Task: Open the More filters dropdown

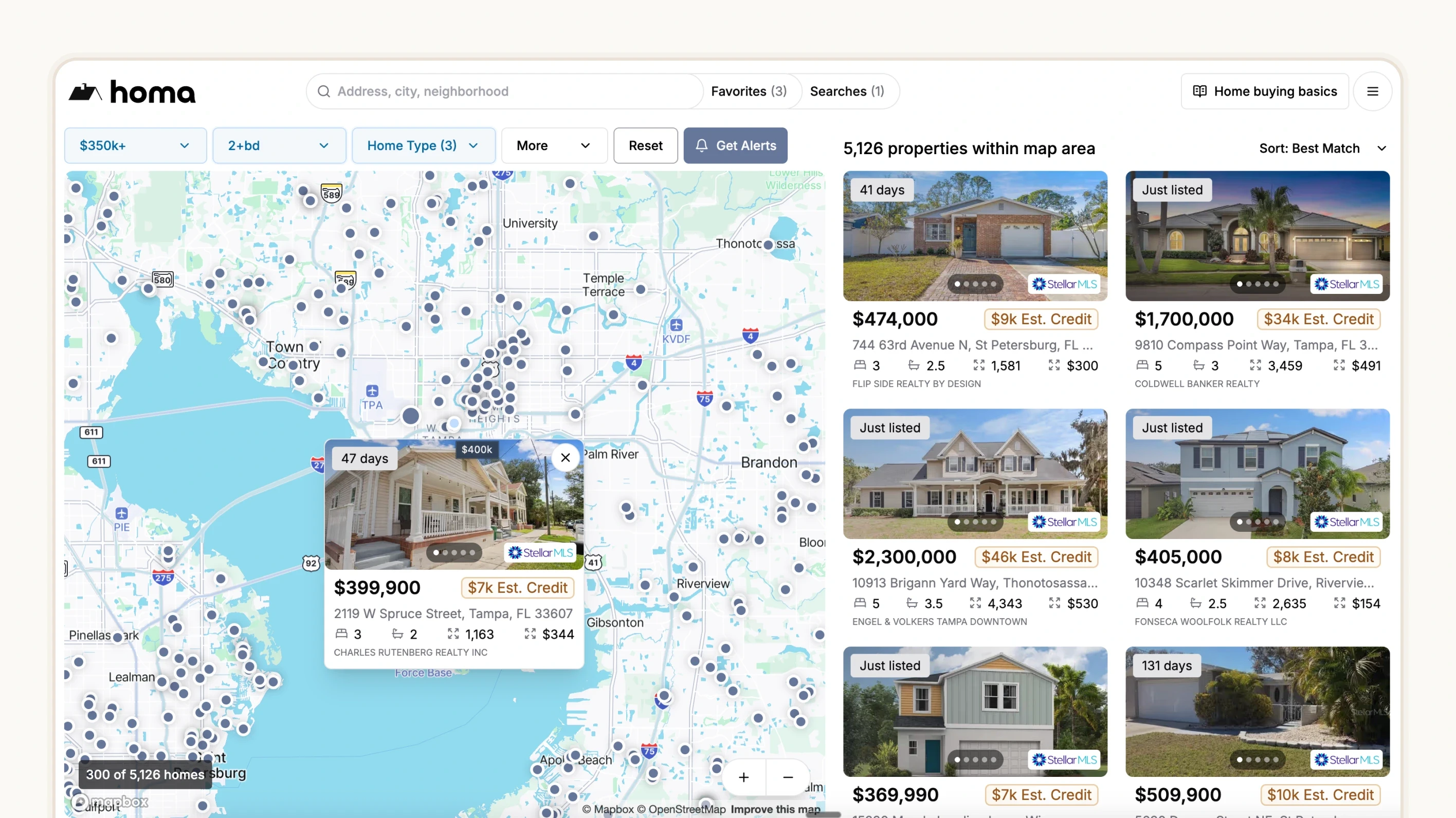Action: point(553,146)
